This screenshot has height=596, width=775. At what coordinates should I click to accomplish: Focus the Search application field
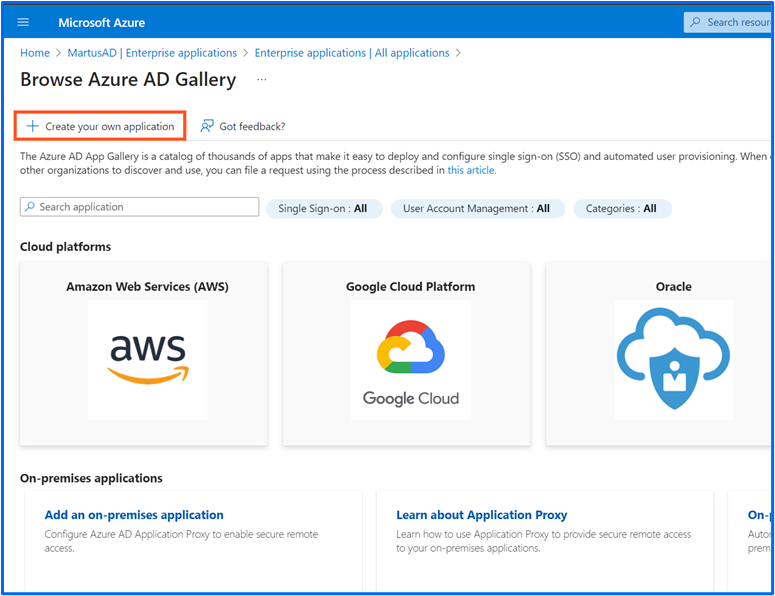tap(139, 207)
